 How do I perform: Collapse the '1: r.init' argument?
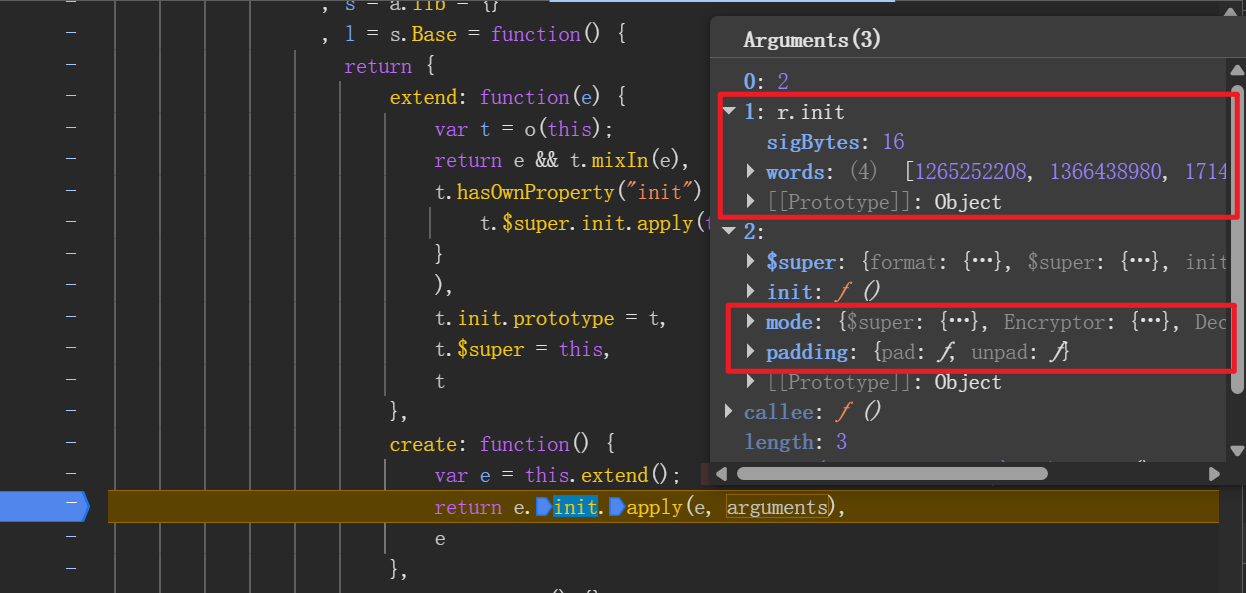729,112
